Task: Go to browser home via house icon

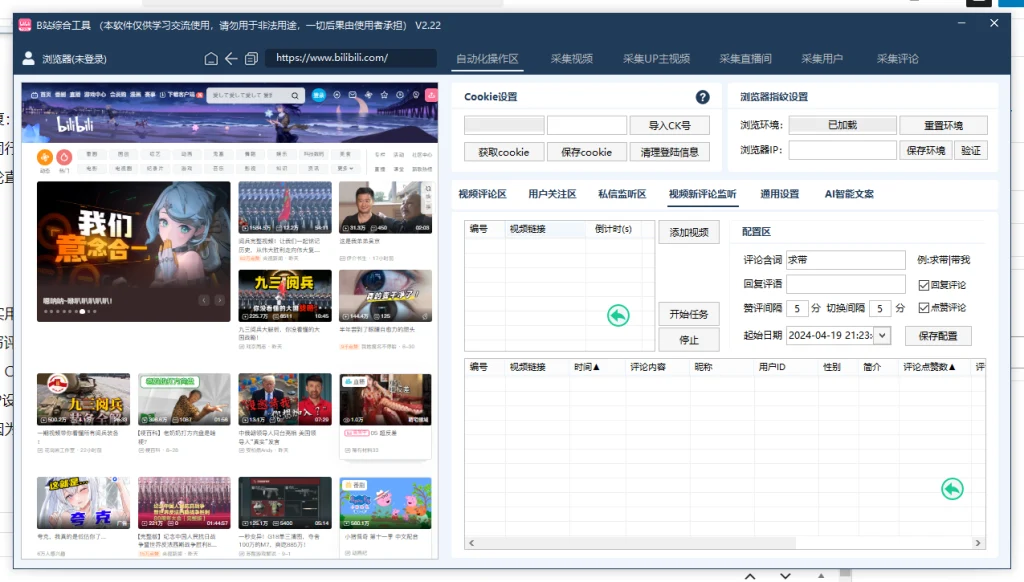Action: pyautogui.click(x=211, y=58)
